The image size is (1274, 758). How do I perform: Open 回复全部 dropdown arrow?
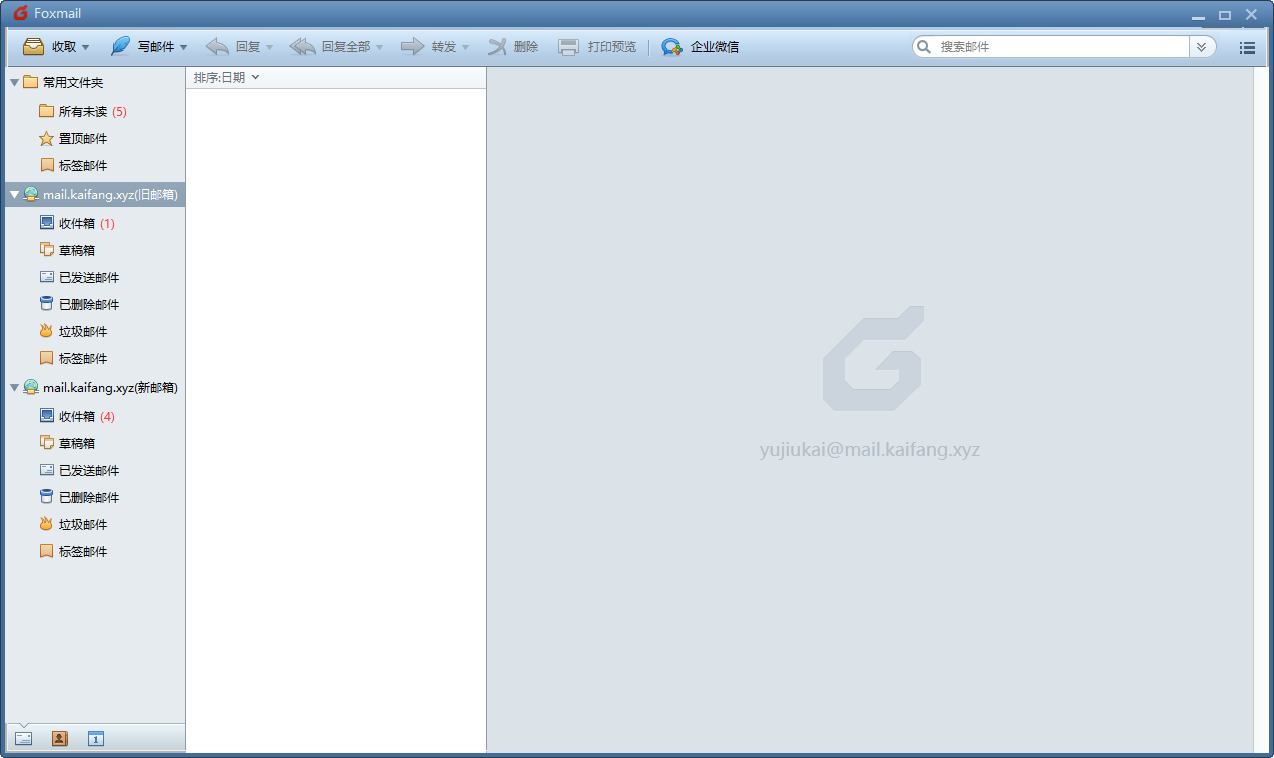379,47
